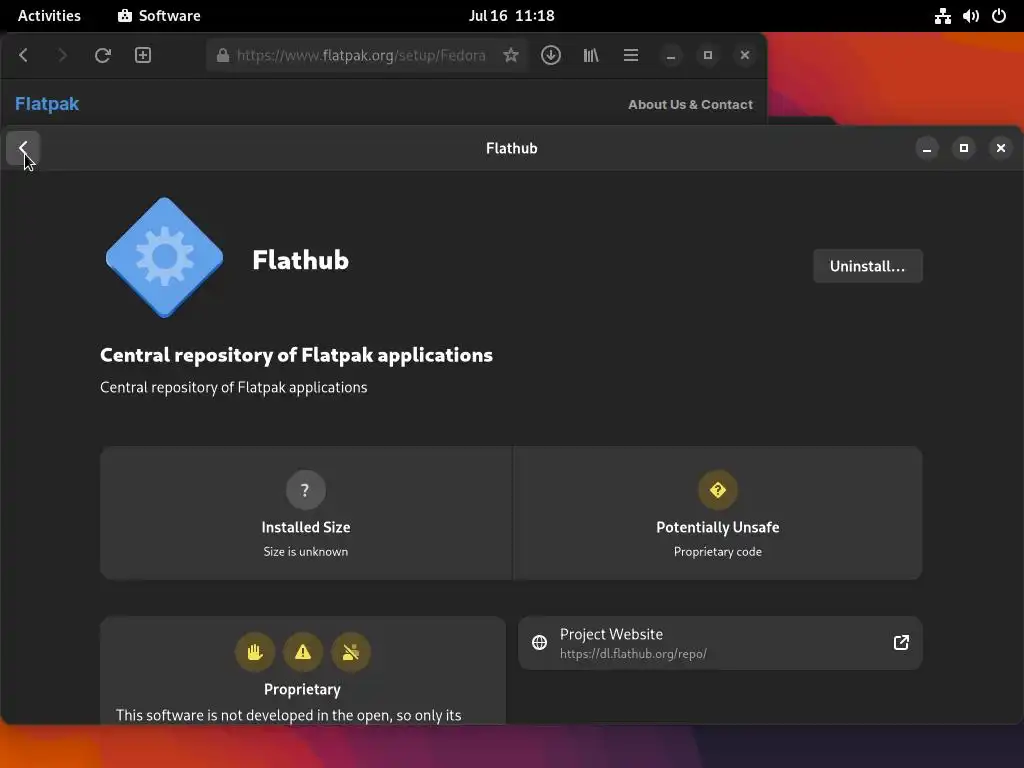Open the browser hamburger menu
The height and width of the screenshot is (768, 1024).
631,56
